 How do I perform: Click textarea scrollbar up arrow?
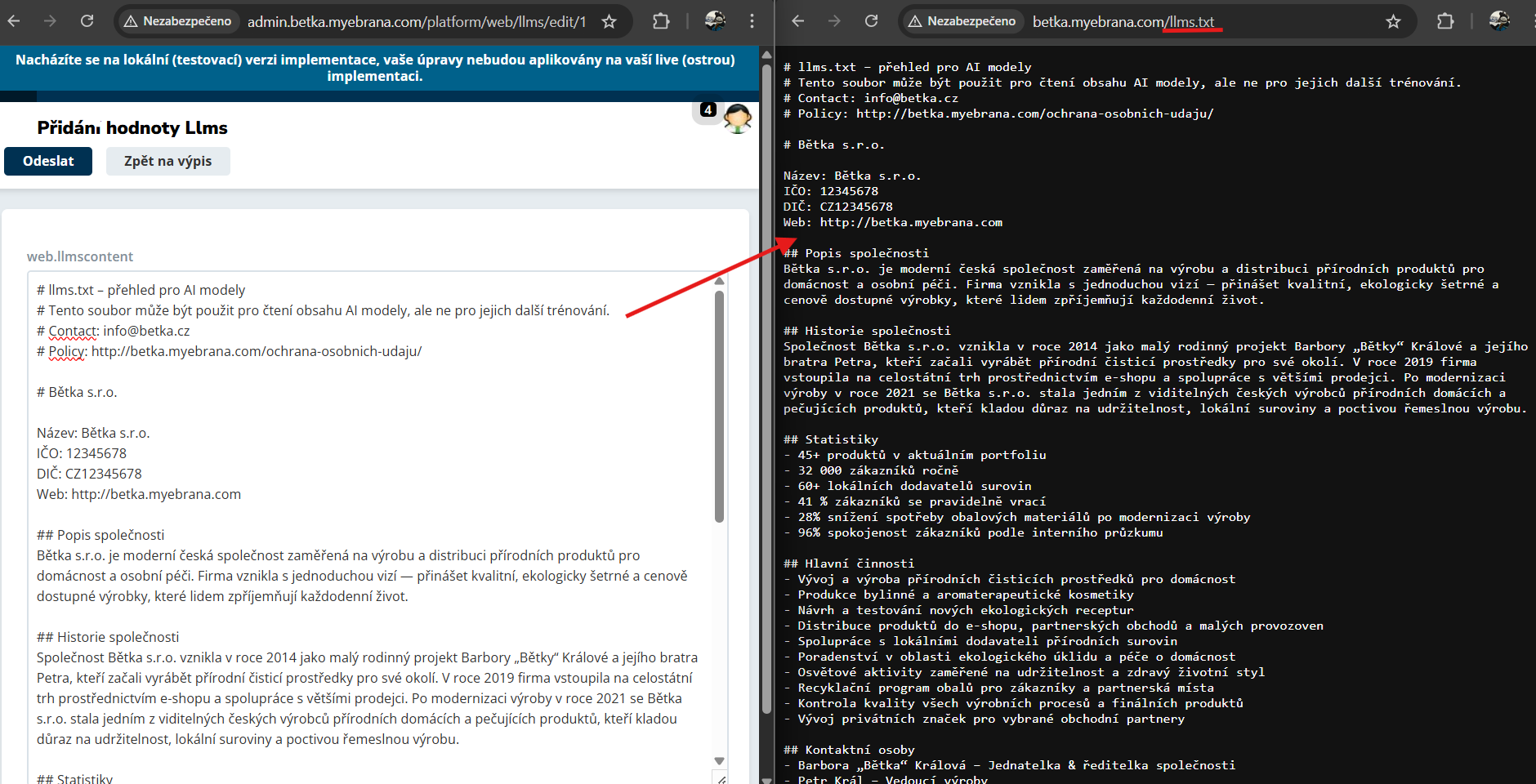pyautogui.click(x=719, y=282)
